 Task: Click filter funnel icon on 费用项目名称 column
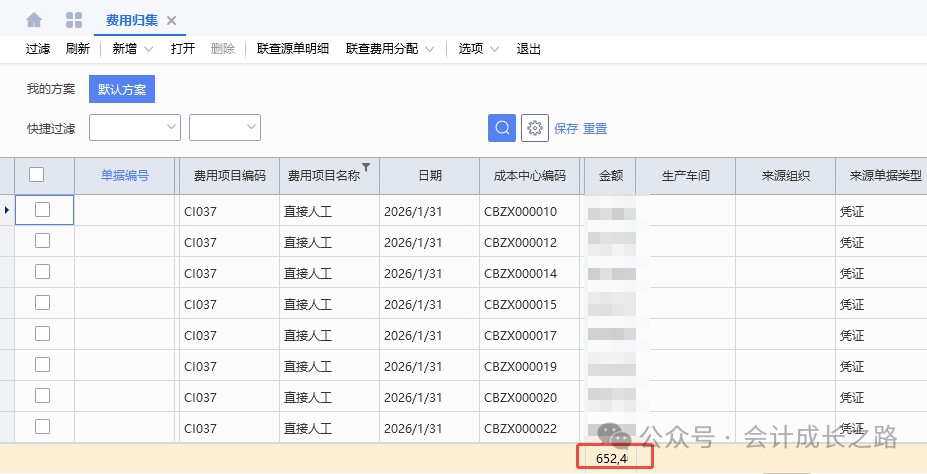pyautogui.click(x=366, y=168)
